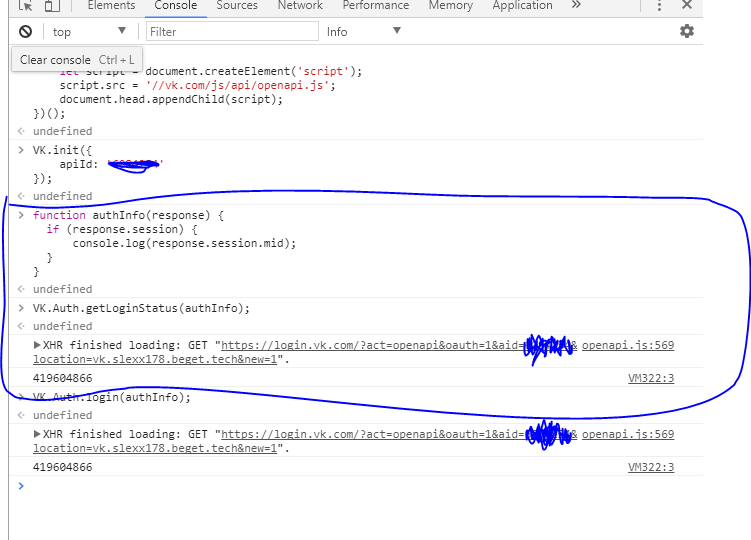751x540 pixels.
Task: Toggle the device toolbar icon
Action: pos(52,6)
